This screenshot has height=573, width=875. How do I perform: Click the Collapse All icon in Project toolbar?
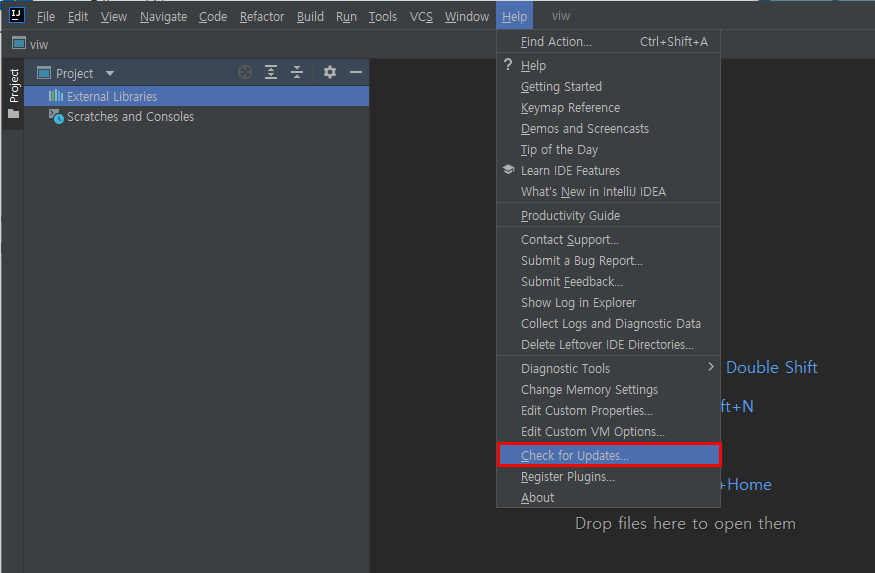[x=297, y=73]
